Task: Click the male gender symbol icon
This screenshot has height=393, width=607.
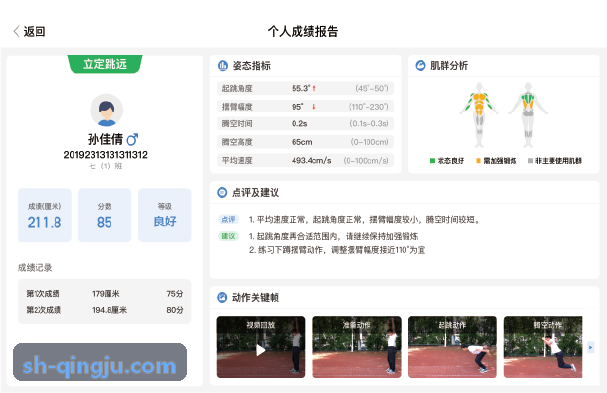Action: pyautogui.click(x=132, y=139)
